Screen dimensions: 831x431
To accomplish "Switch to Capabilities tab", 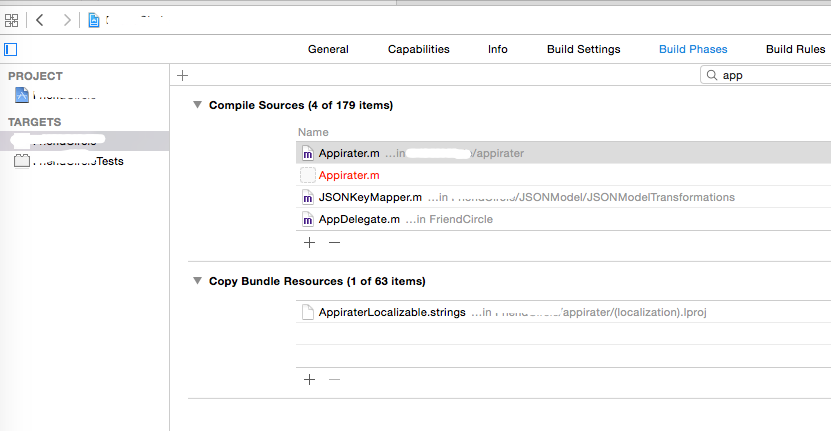I will point(419,49).
